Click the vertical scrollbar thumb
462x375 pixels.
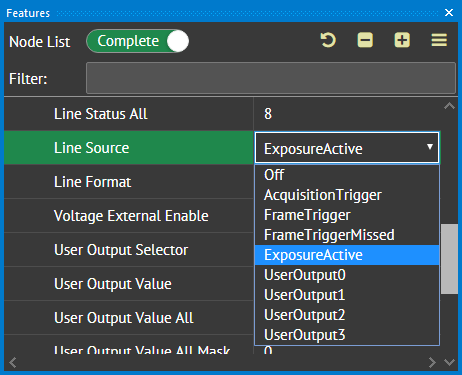click(449, 259)
